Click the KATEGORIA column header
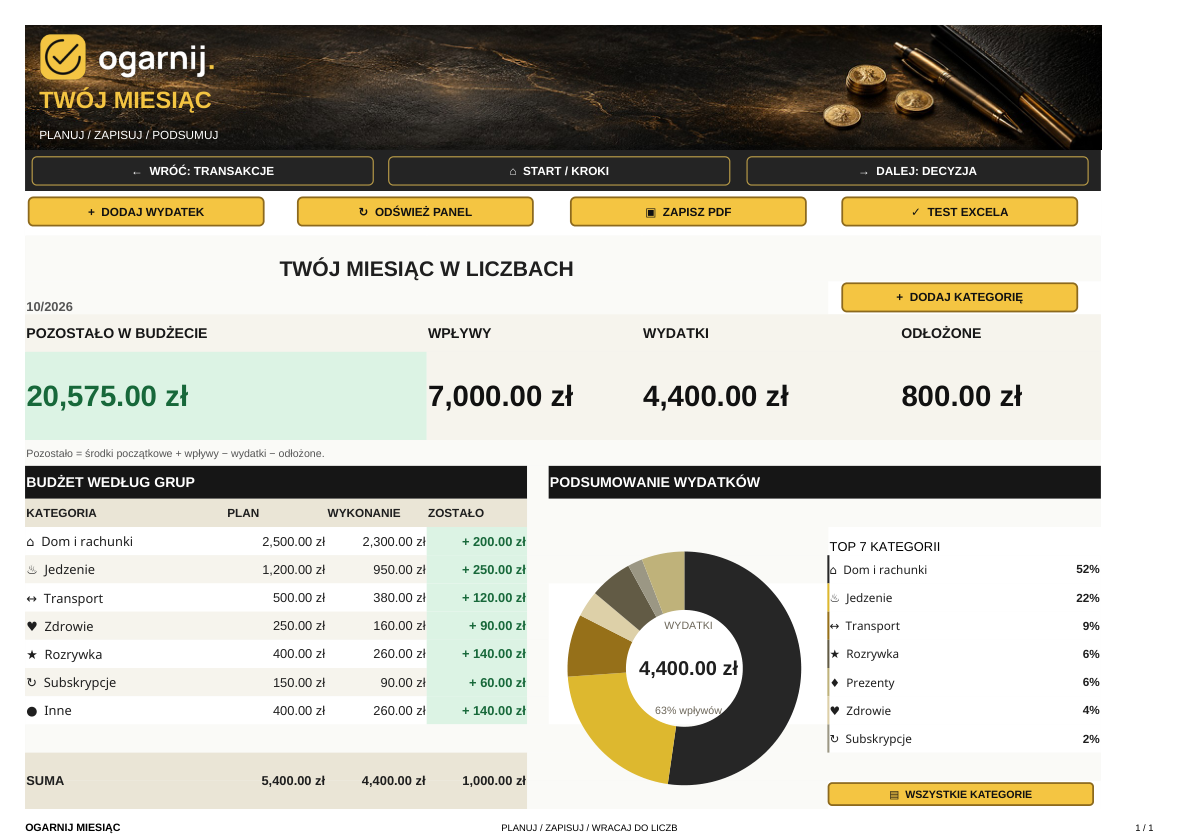1179x834 pixels. (62, 513)
